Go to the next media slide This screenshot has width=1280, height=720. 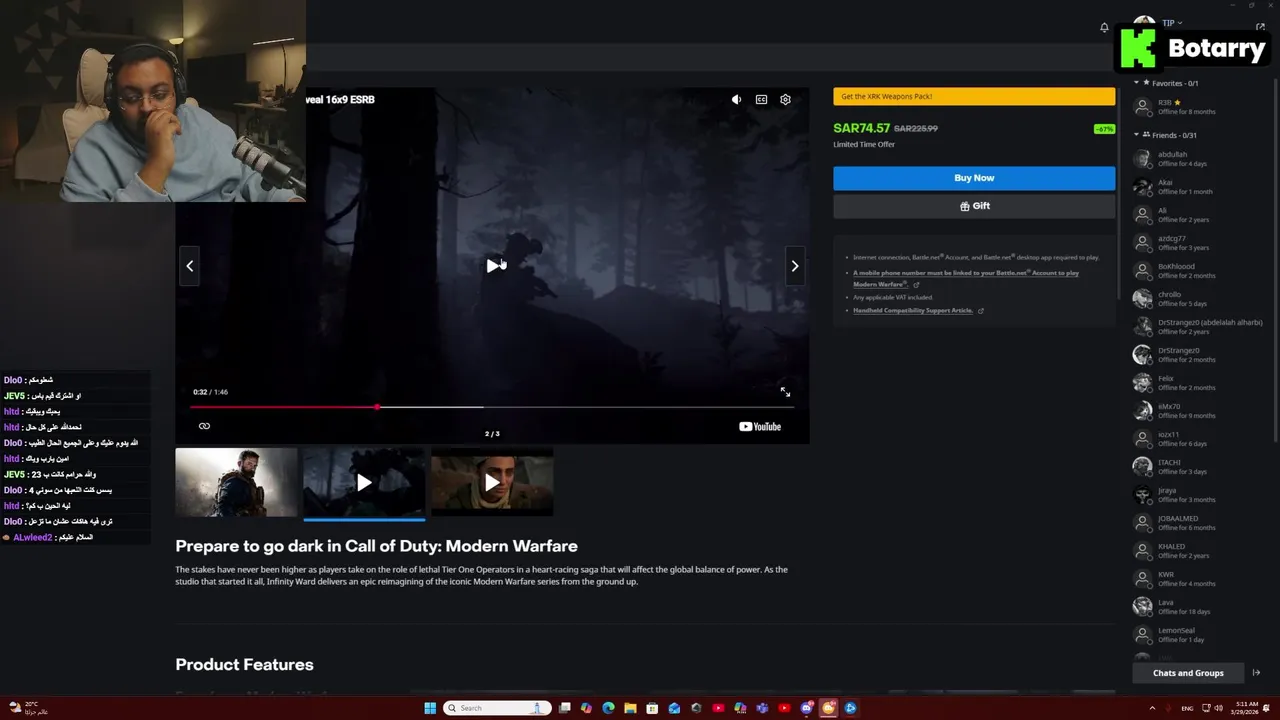click(795, 266)
